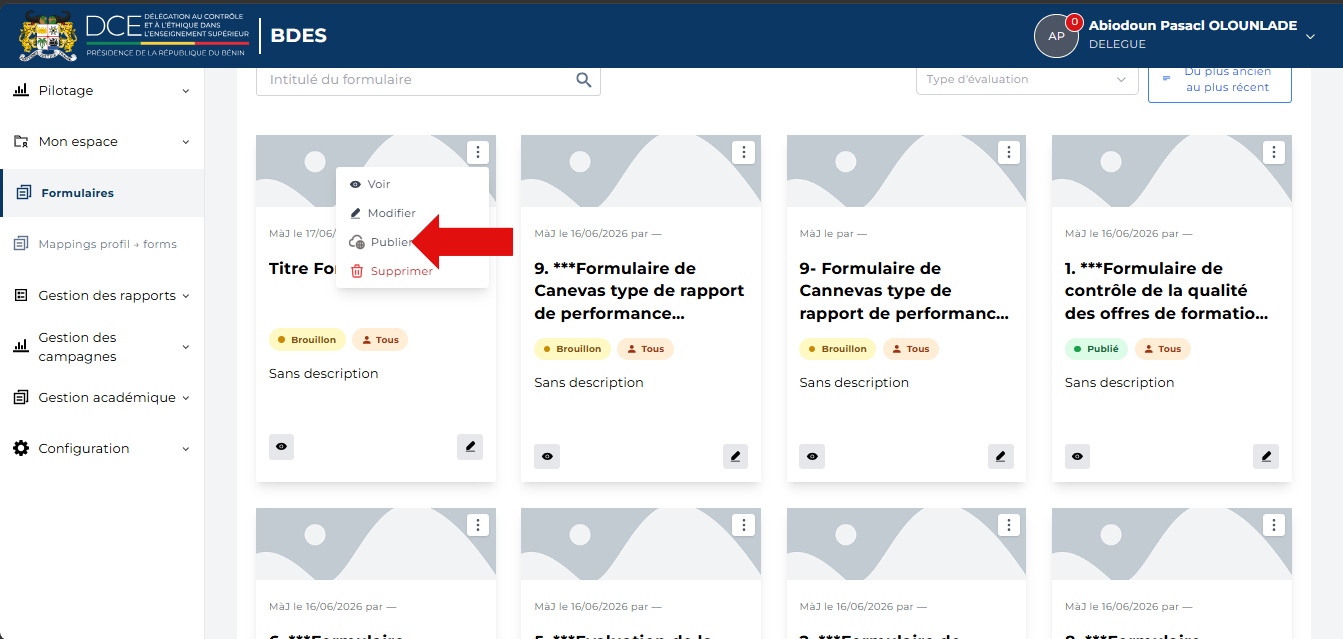This screenshot has width=1343, height=639.
Task: Click the Brouillon badge on Titre Formulaire card
Action: [x=307, y=340]
